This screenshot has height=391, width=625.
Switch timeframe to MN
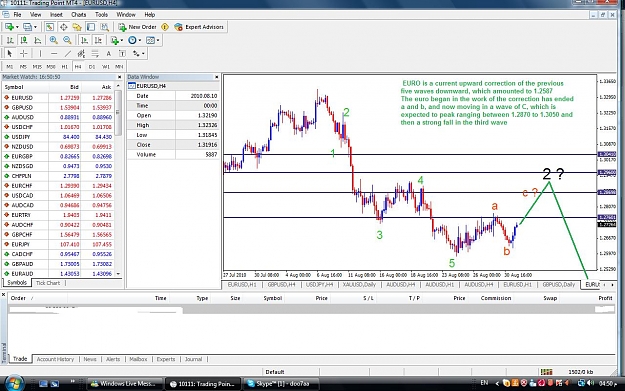coord(119,67)
